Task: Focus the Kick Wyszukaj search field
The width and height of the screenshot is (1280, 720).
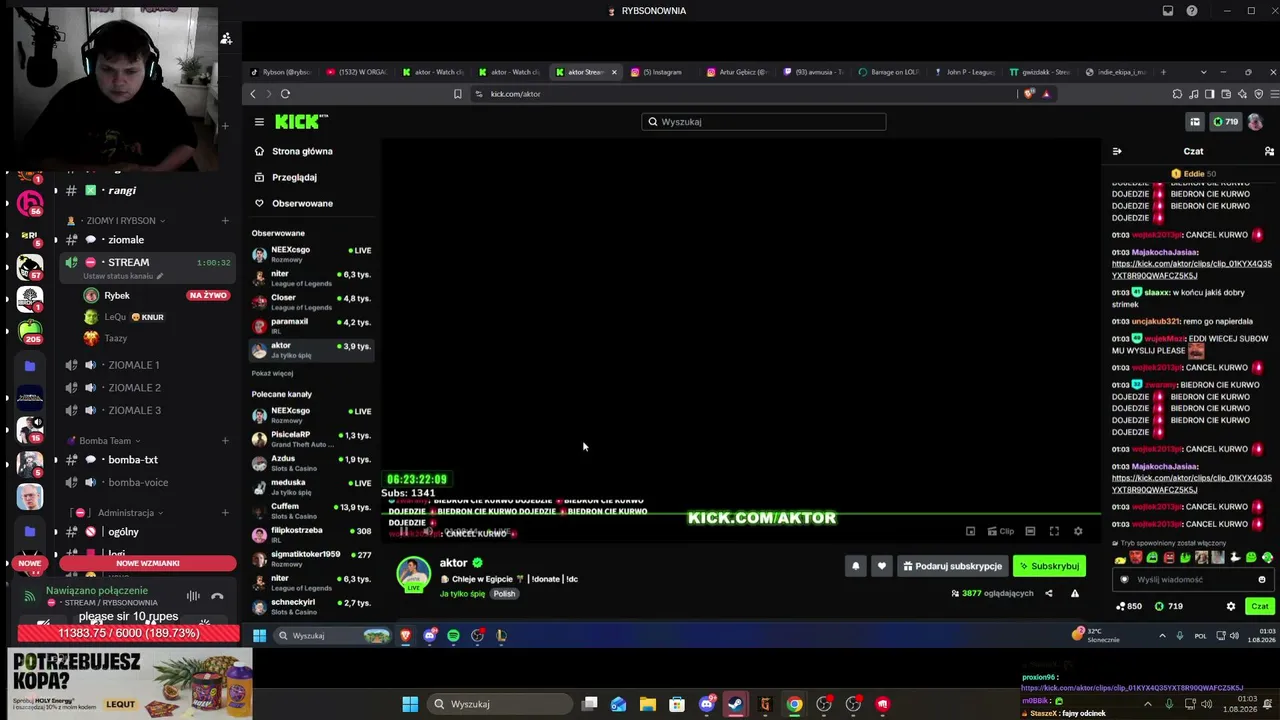Action: [x=764, y=122]
